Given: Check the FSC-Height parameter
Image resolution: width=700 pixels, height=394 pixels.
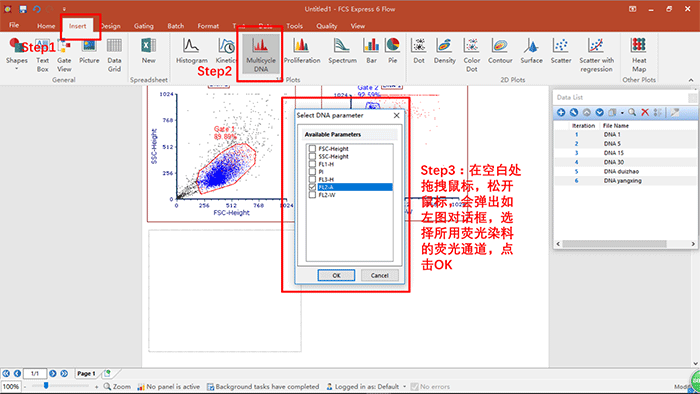Looking at the screenshot, I should click(x=312, y=149).
